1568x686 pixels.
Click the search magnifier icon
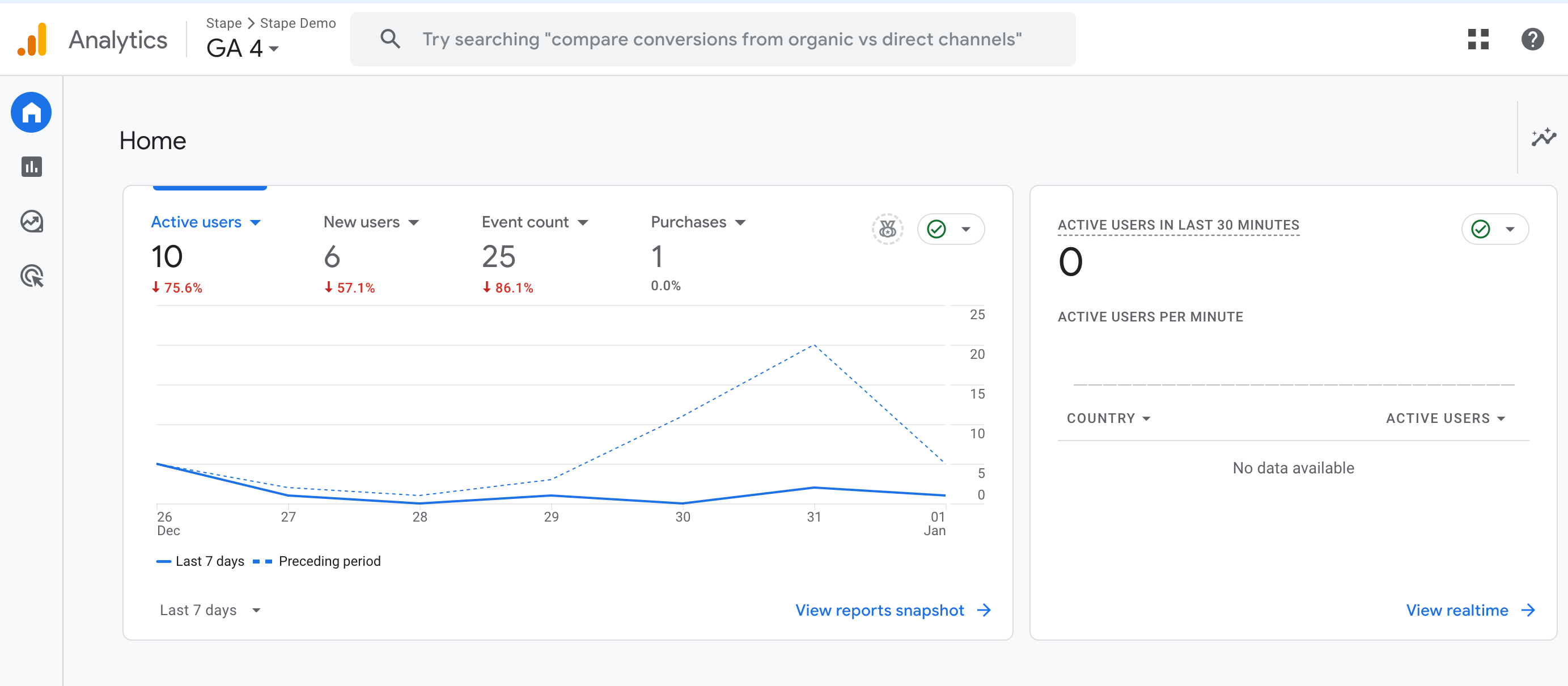pos(390,39)
